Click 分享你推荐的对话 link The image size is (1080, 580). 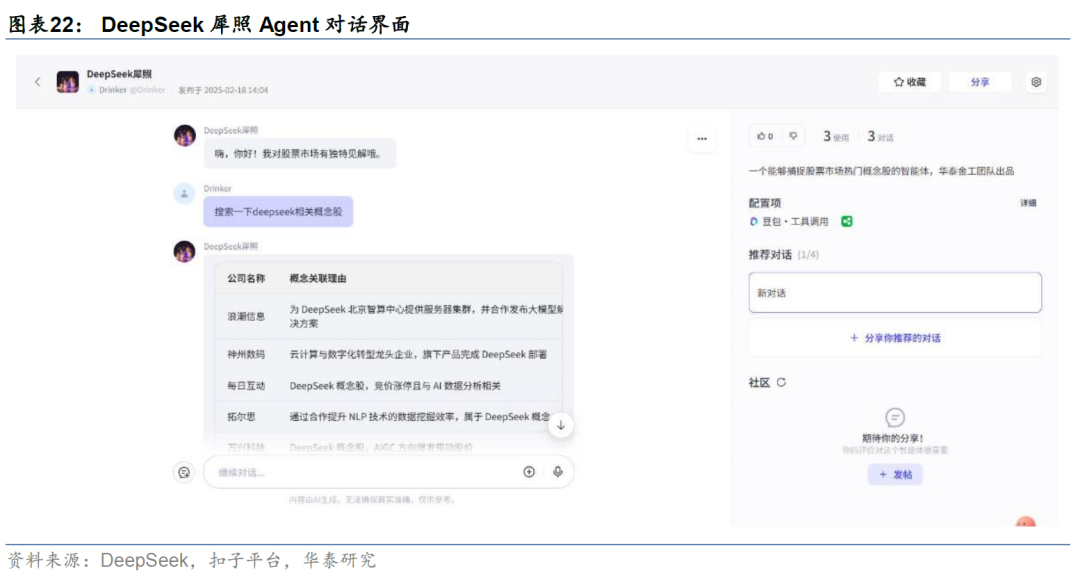coord(895,338)
